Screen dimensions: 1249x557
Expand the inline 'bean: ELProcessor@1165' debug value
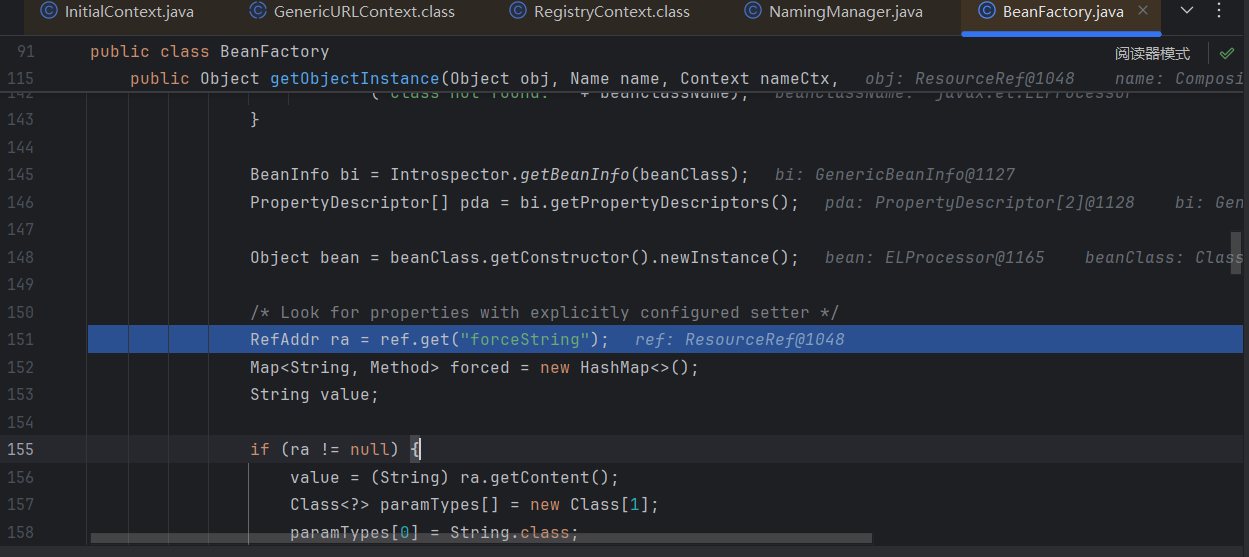click(934, 257)
